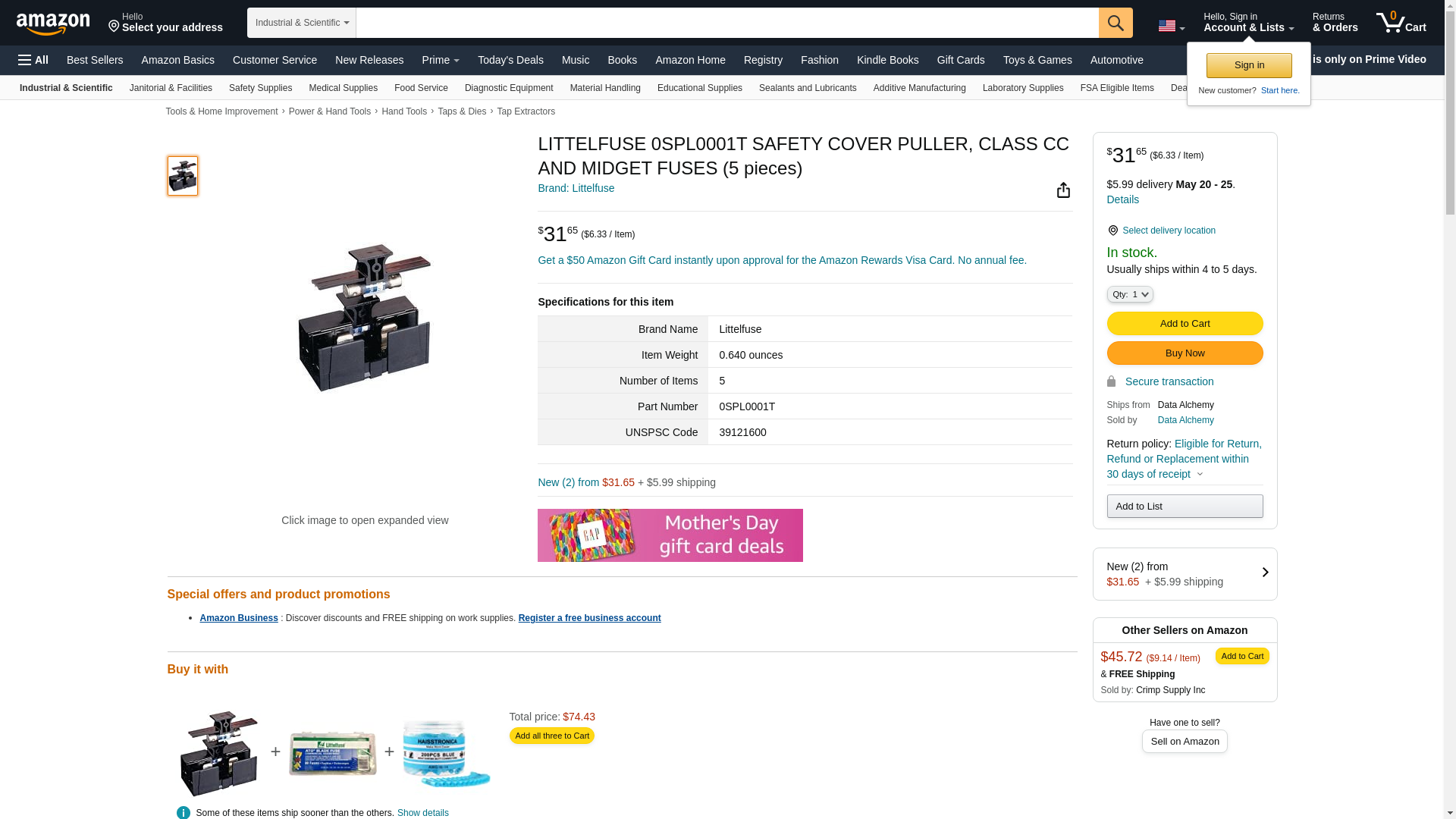Viewport: 1456px width, 819px height.
Task: Click into the search text field
Action: [727, 23]
